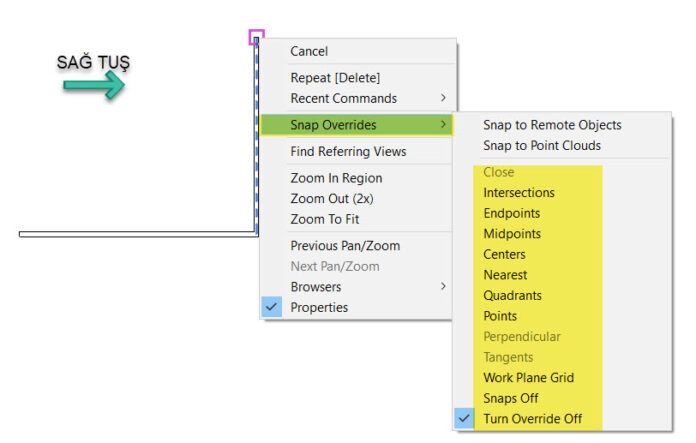696x443 pixels.
Task: Choose Snaps Off option
Action: point(510,398)
